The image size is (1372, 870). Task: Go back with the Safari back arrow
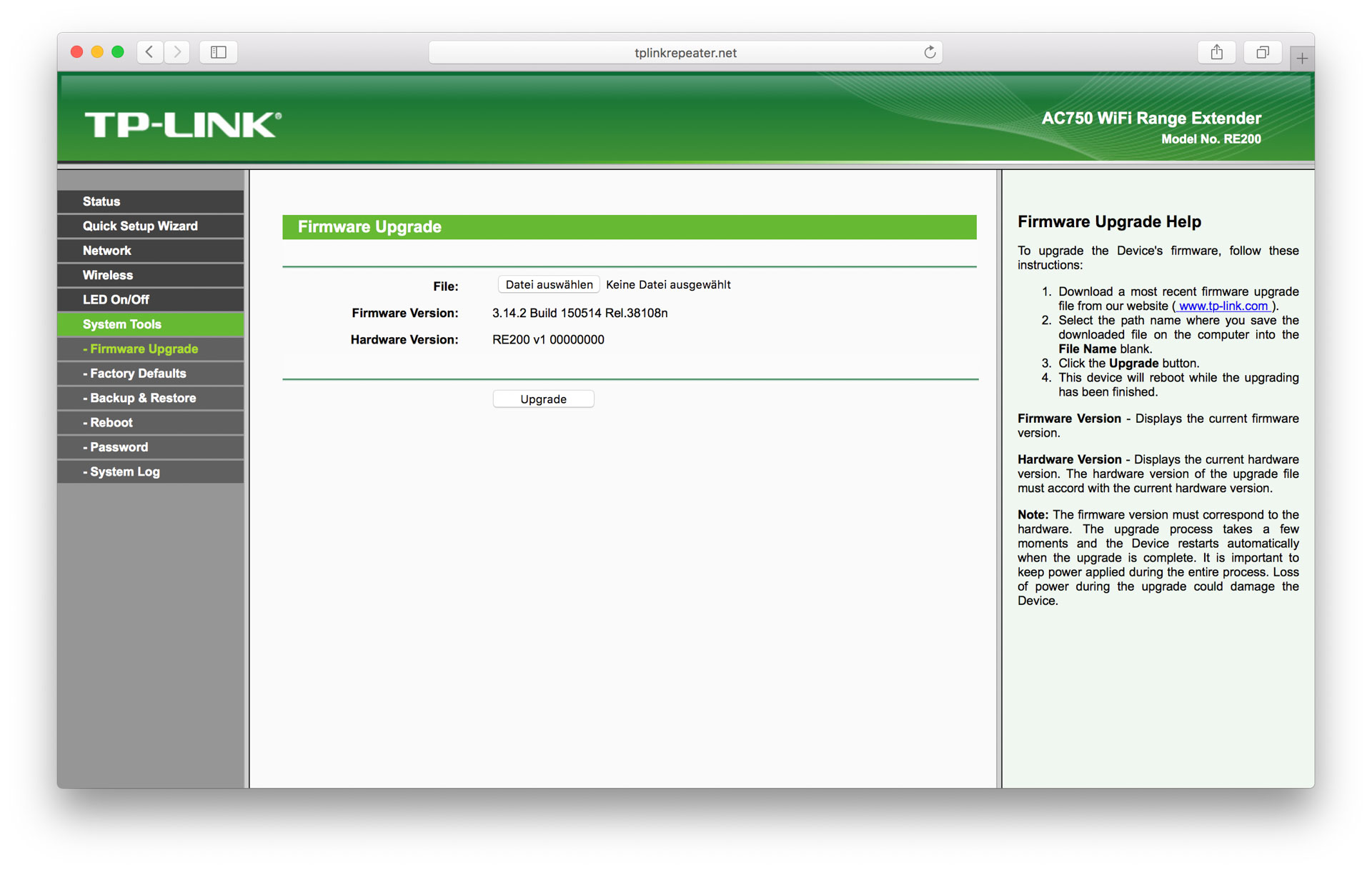coord(149,52)
